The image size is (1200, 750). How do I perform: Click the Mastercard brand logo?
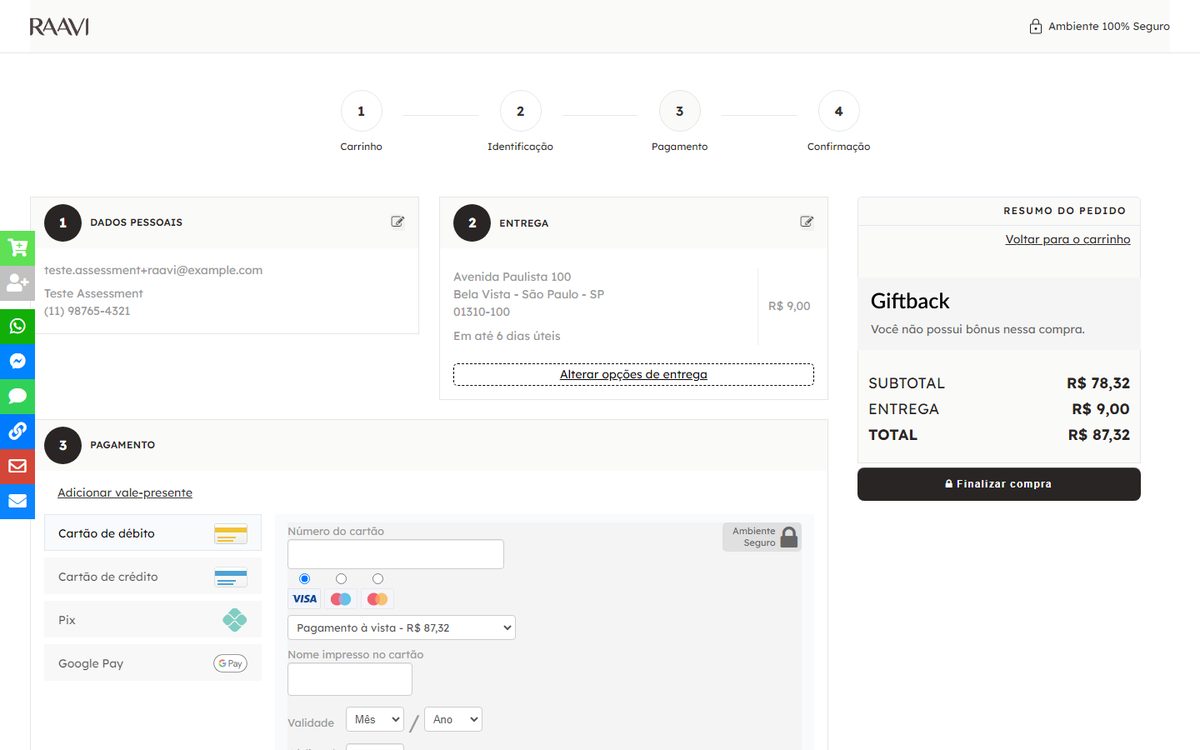(377, 599)
